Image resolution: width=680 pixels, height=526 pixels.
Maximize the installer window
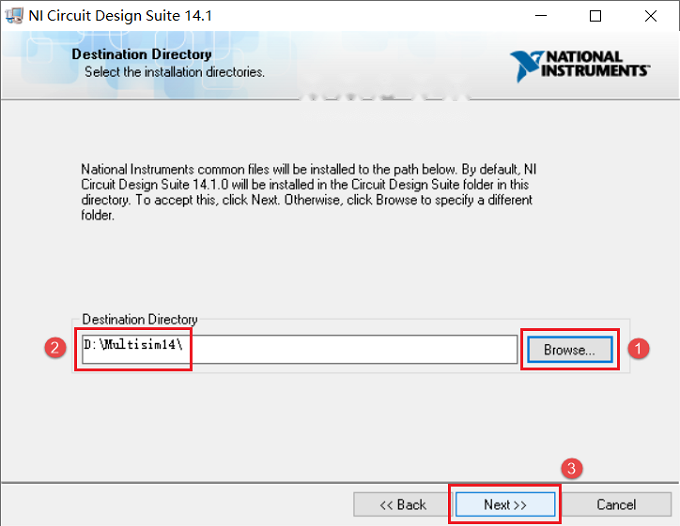pos(595,16)
